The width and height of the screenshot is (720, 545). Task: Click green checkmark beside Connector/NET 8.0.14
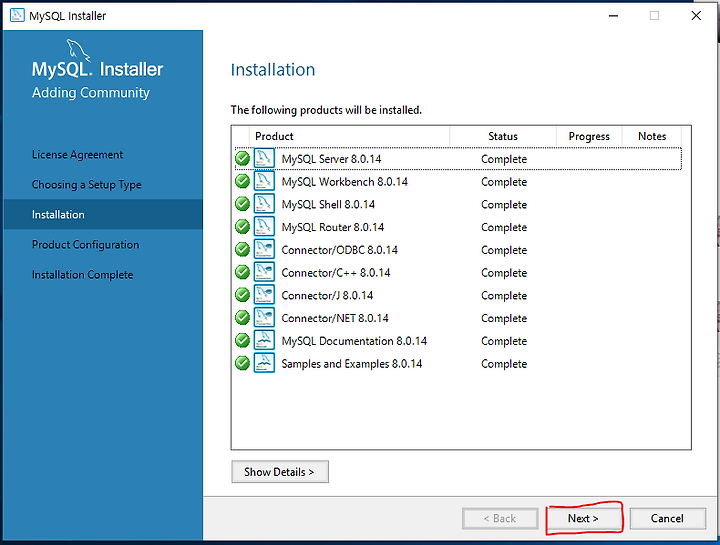pyautogui.click(x=242, y=318)
